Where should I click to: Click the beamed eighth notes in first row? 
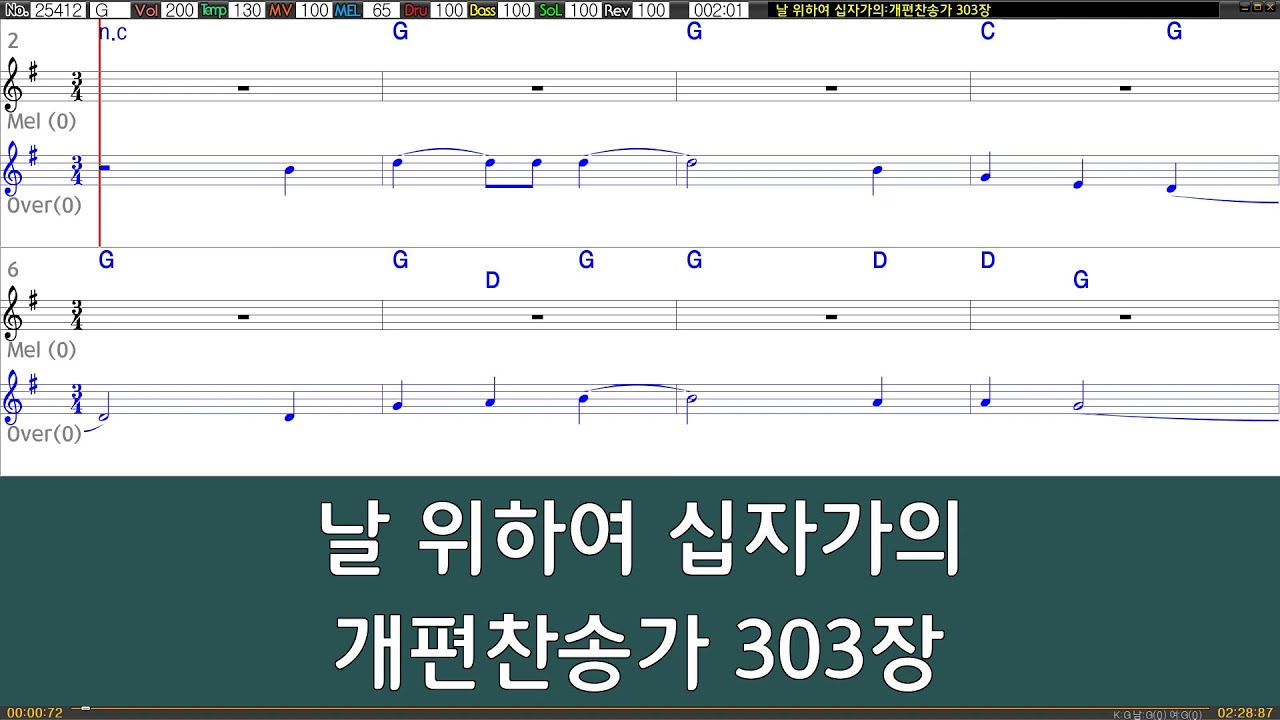point(513,171)
